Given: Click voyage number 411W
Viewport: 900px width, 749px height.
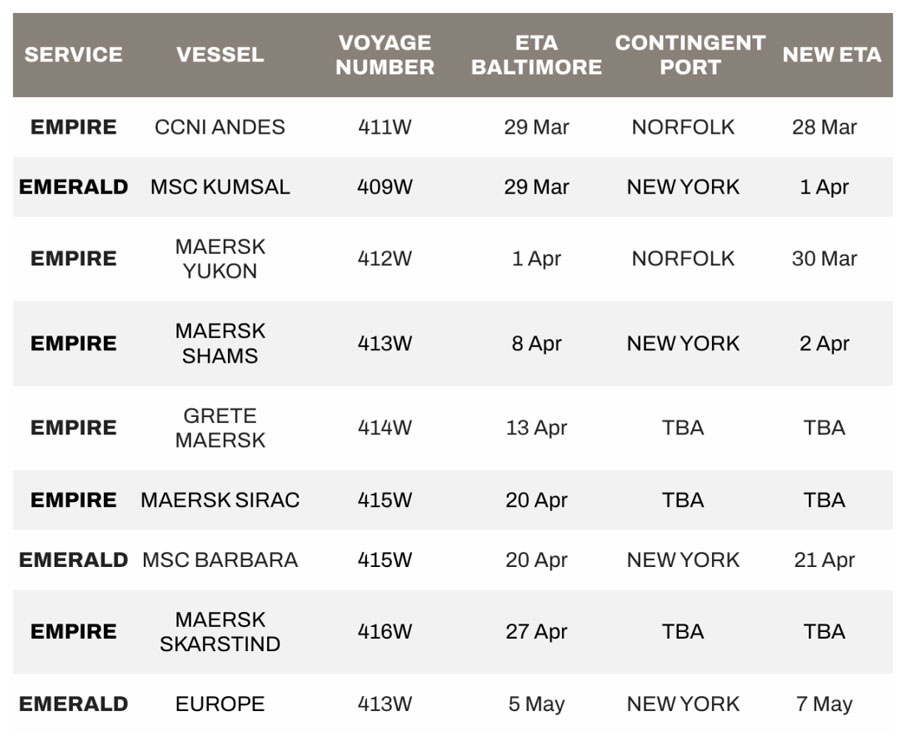Looking at the screenshot, I should pos(385,127).
